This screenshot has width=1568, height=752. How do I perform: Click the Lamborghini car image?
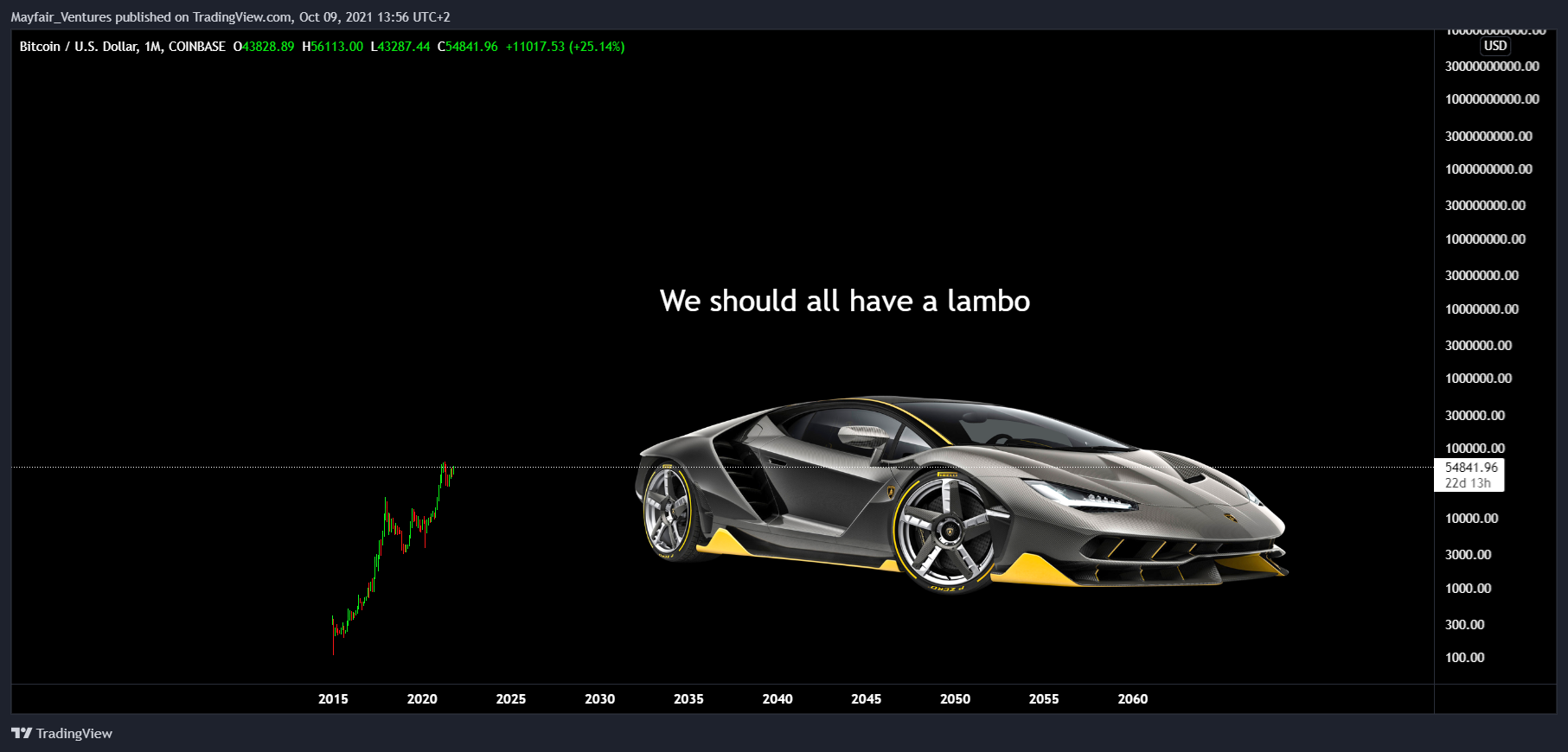point(962,494)
